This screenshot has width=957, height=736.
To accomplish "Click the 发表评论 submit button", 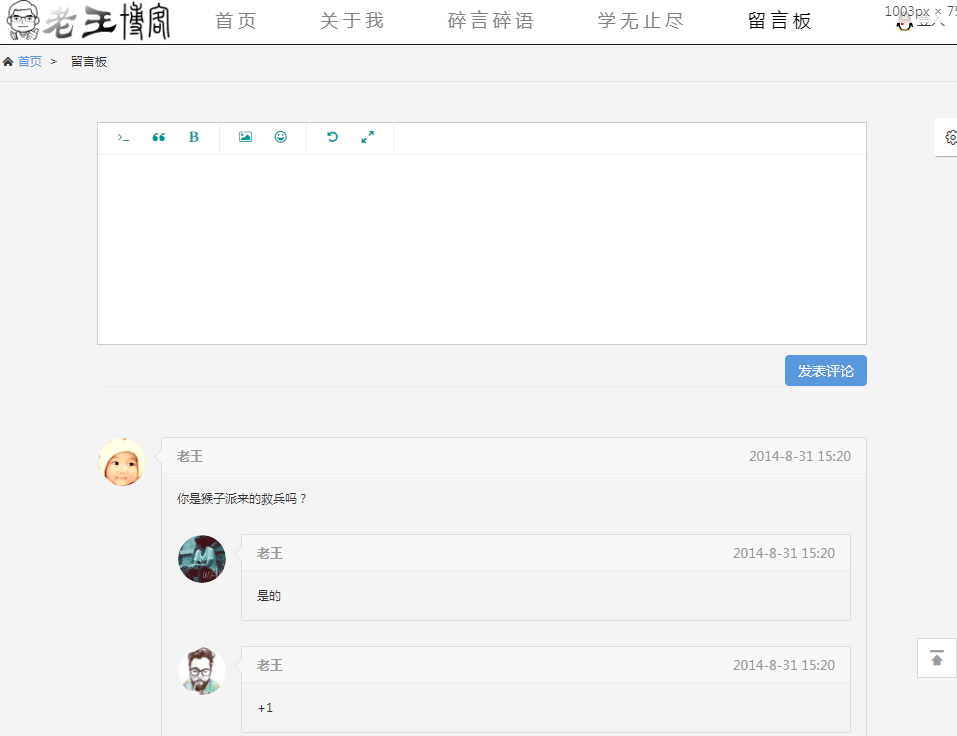I will click(825, 371).
